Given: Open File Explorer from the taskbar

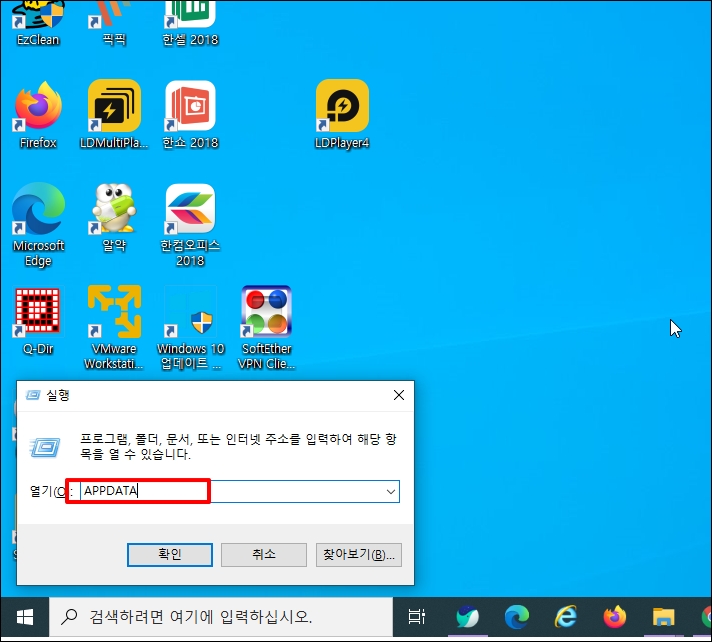Looking at the screenshot, I should (663, 617).
